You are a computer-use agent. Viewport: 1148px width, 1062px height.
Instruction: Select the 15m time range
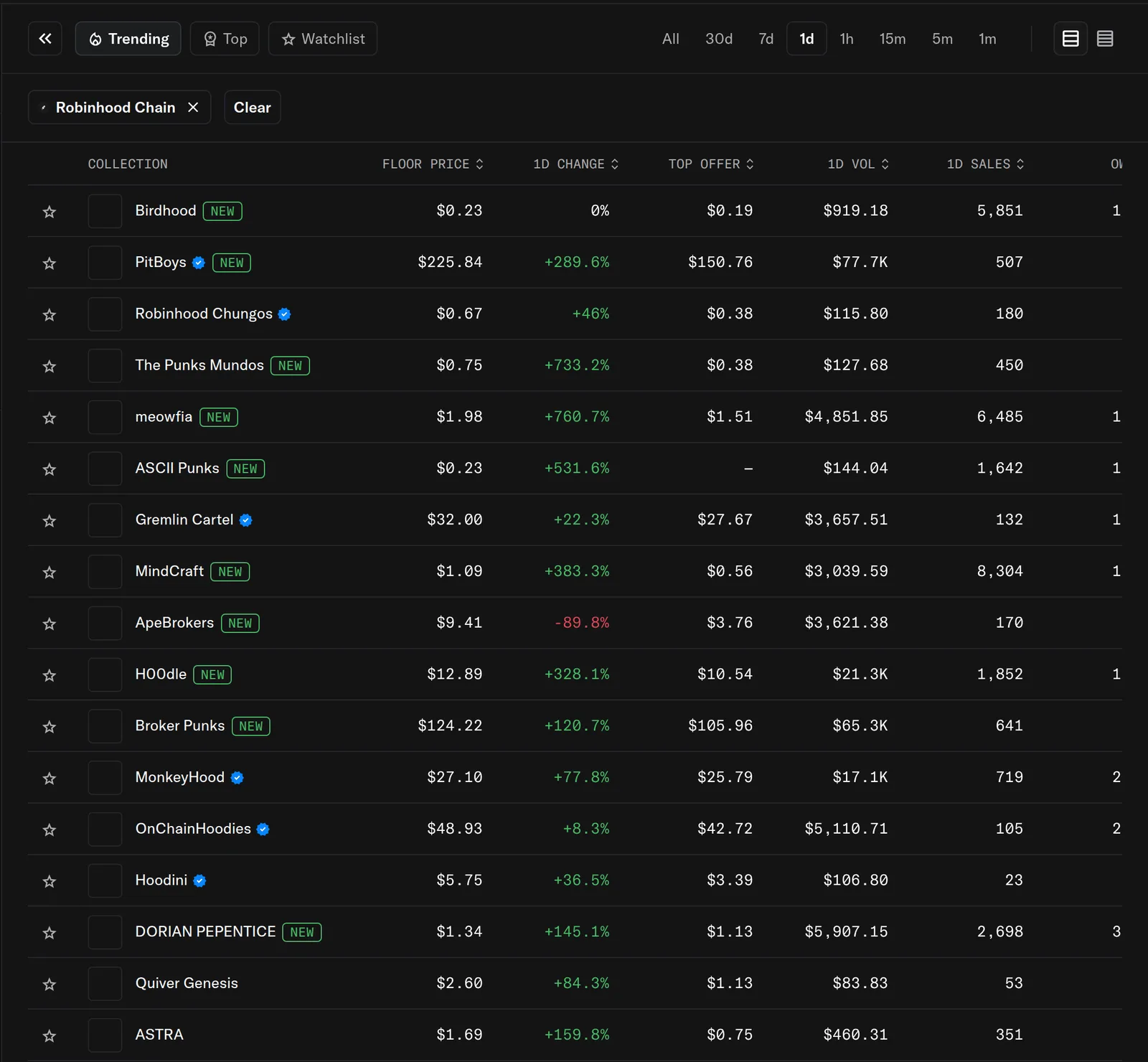tap(893, 39)
